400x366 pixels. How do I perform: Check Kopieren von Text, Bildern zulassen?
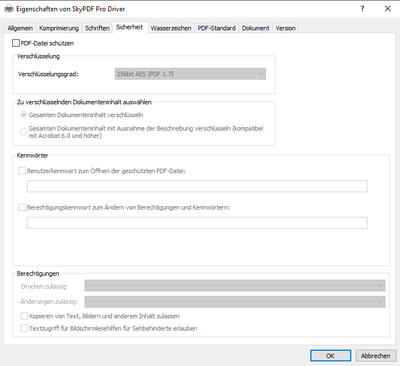[x=24, y=316]
